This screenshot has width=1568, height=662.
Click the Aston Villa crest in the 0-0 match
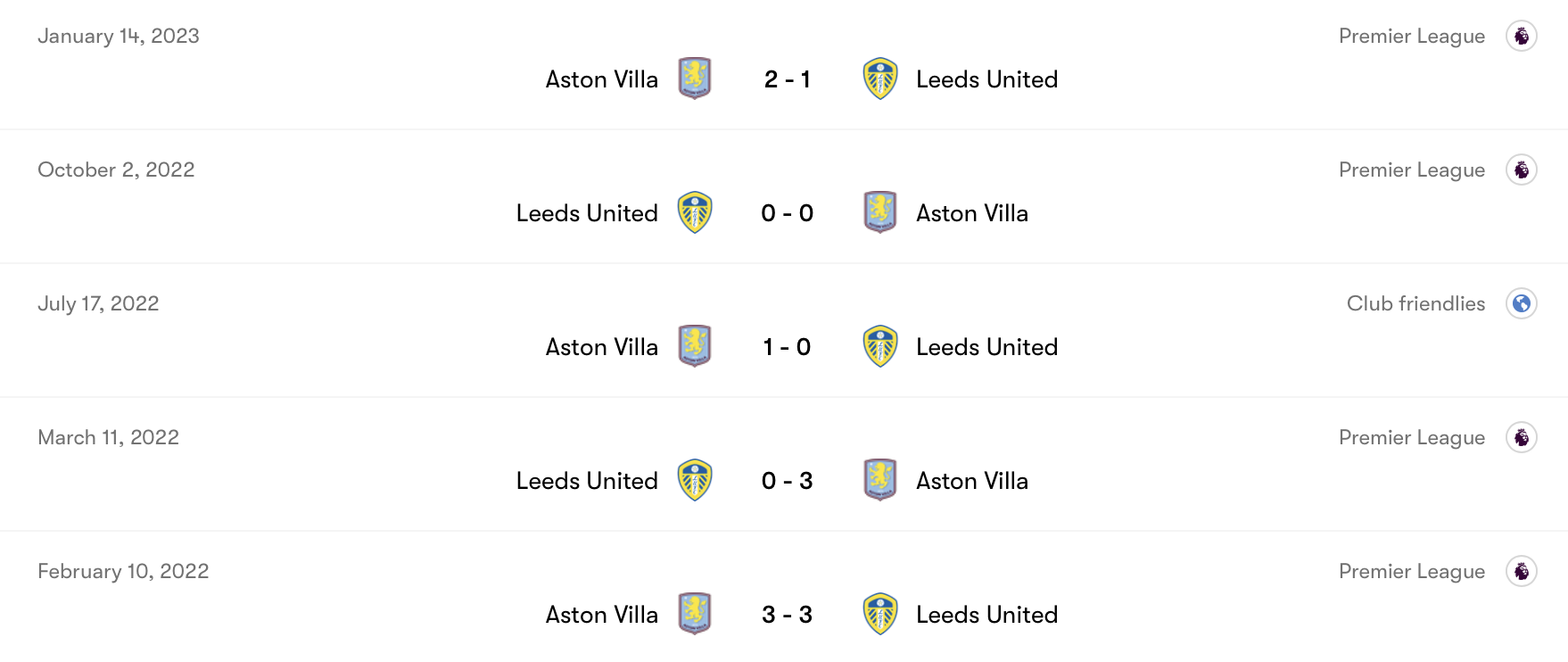tap(880, 213)
